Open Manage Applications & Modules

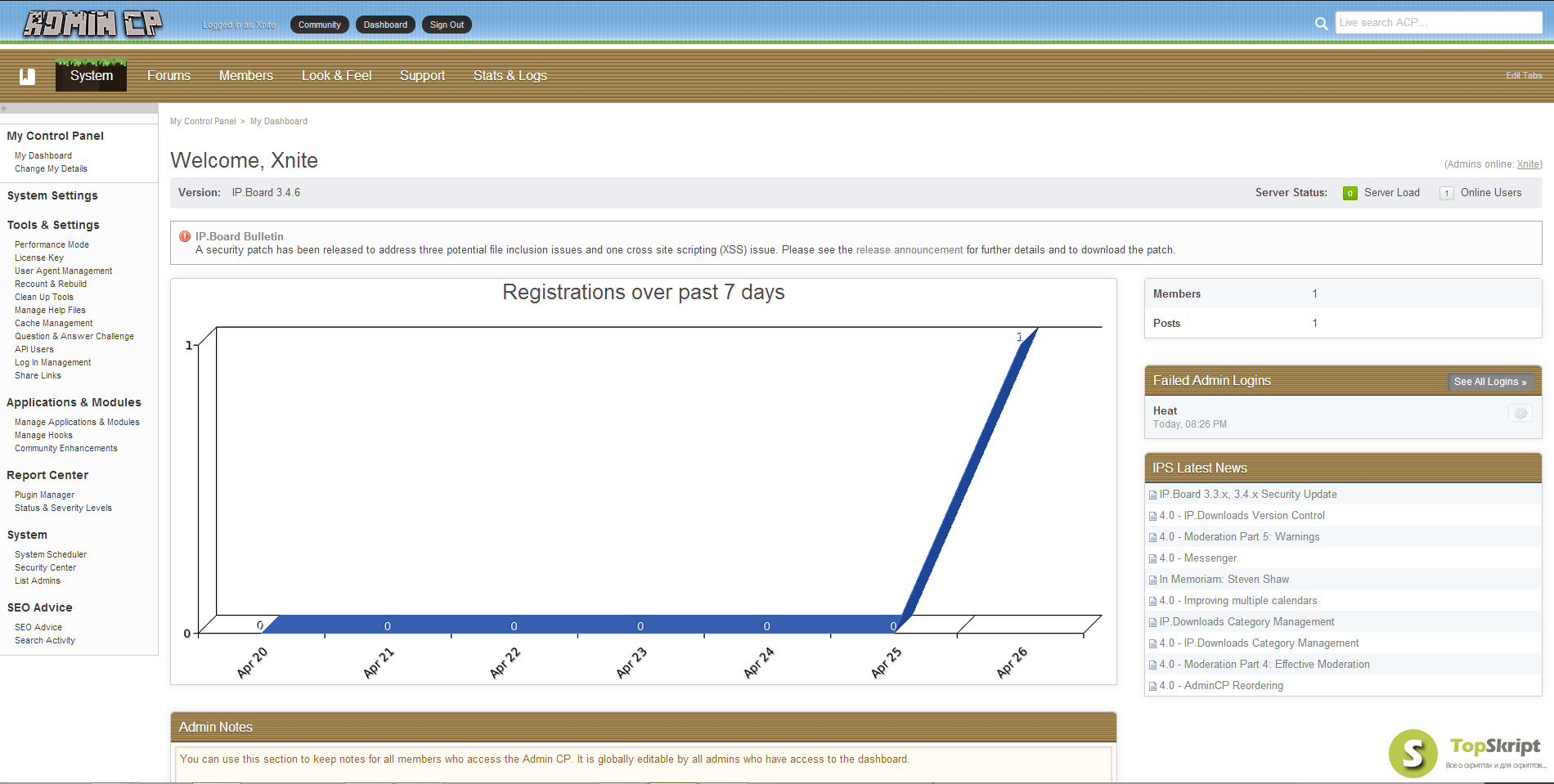point(77,422)
